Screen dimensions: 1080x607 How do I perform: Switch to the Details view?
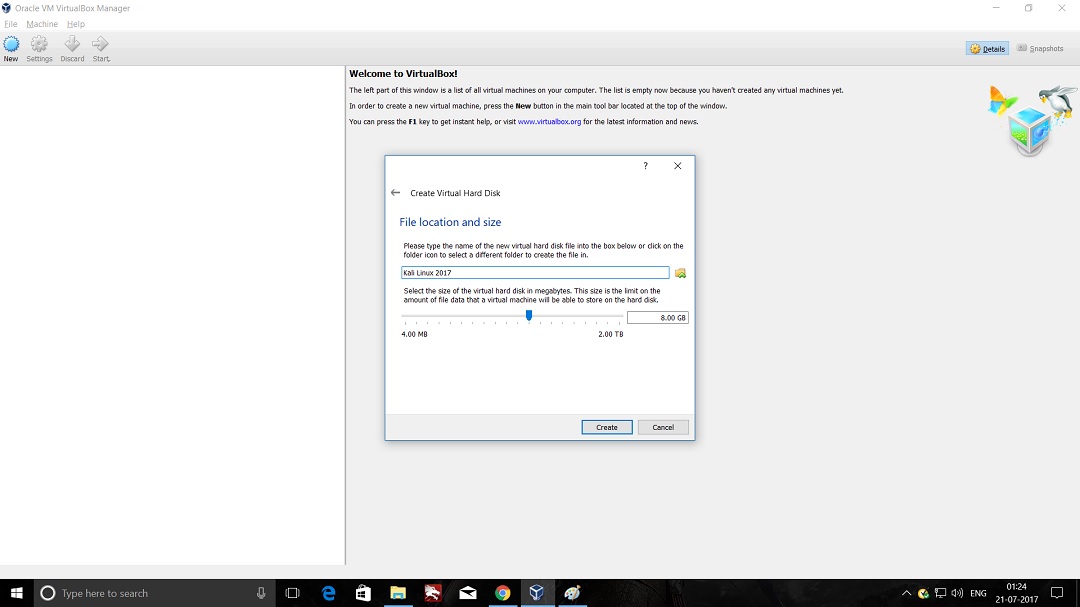(x=987, y=49)
